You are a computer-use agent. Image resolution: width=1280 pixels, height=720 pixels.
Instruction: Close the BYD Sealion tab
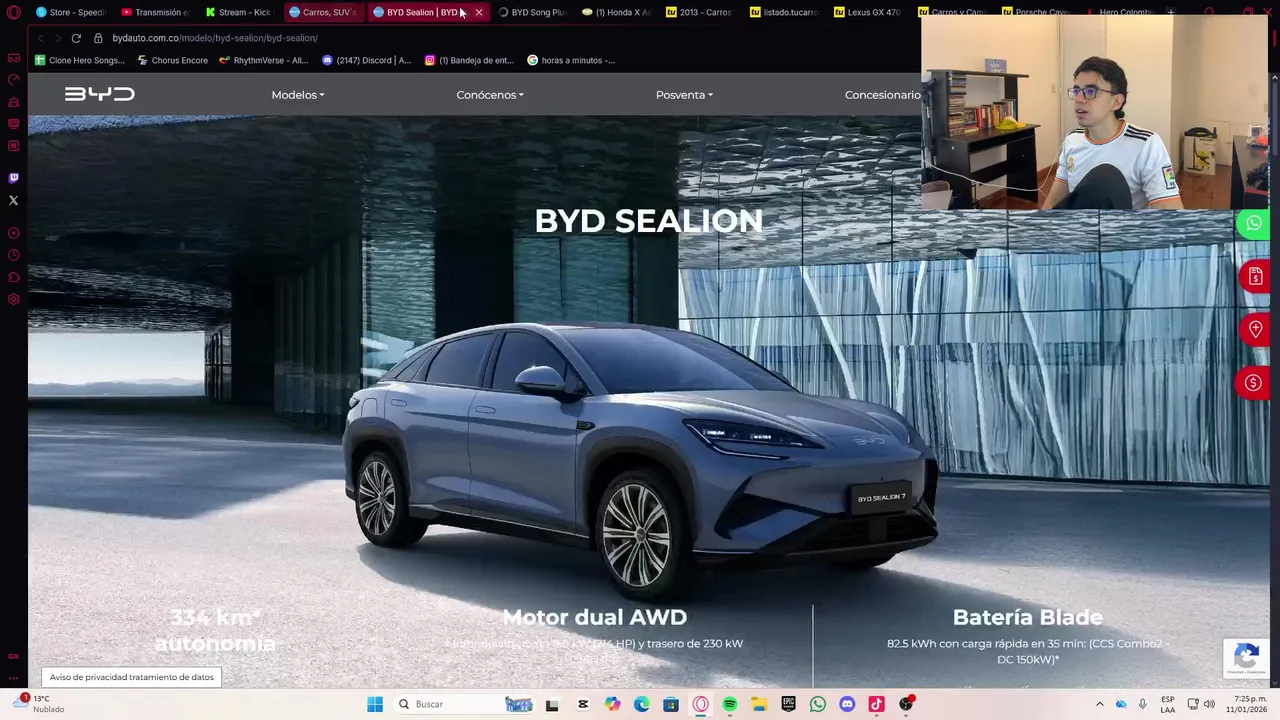pos(478,12)
